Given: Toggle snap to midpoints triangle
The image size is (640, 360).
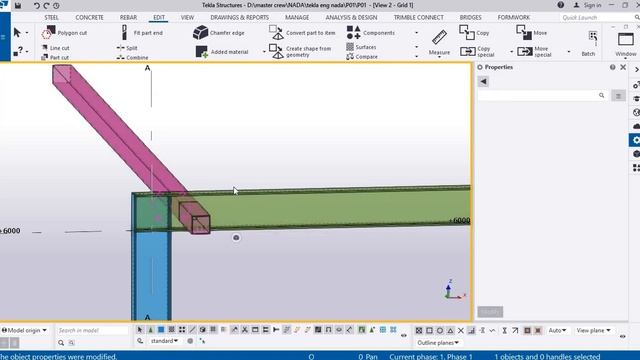Looking at the screenshot, I should click(x=450, y=331).
